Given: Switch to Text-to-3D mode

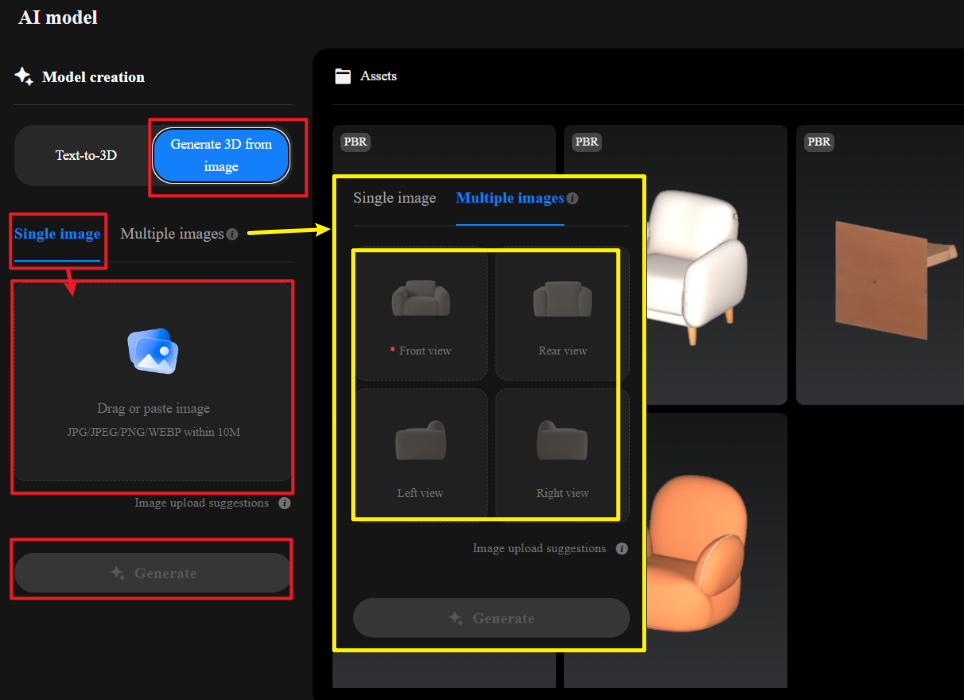Looking at the screenshot, I should (86, 155).
